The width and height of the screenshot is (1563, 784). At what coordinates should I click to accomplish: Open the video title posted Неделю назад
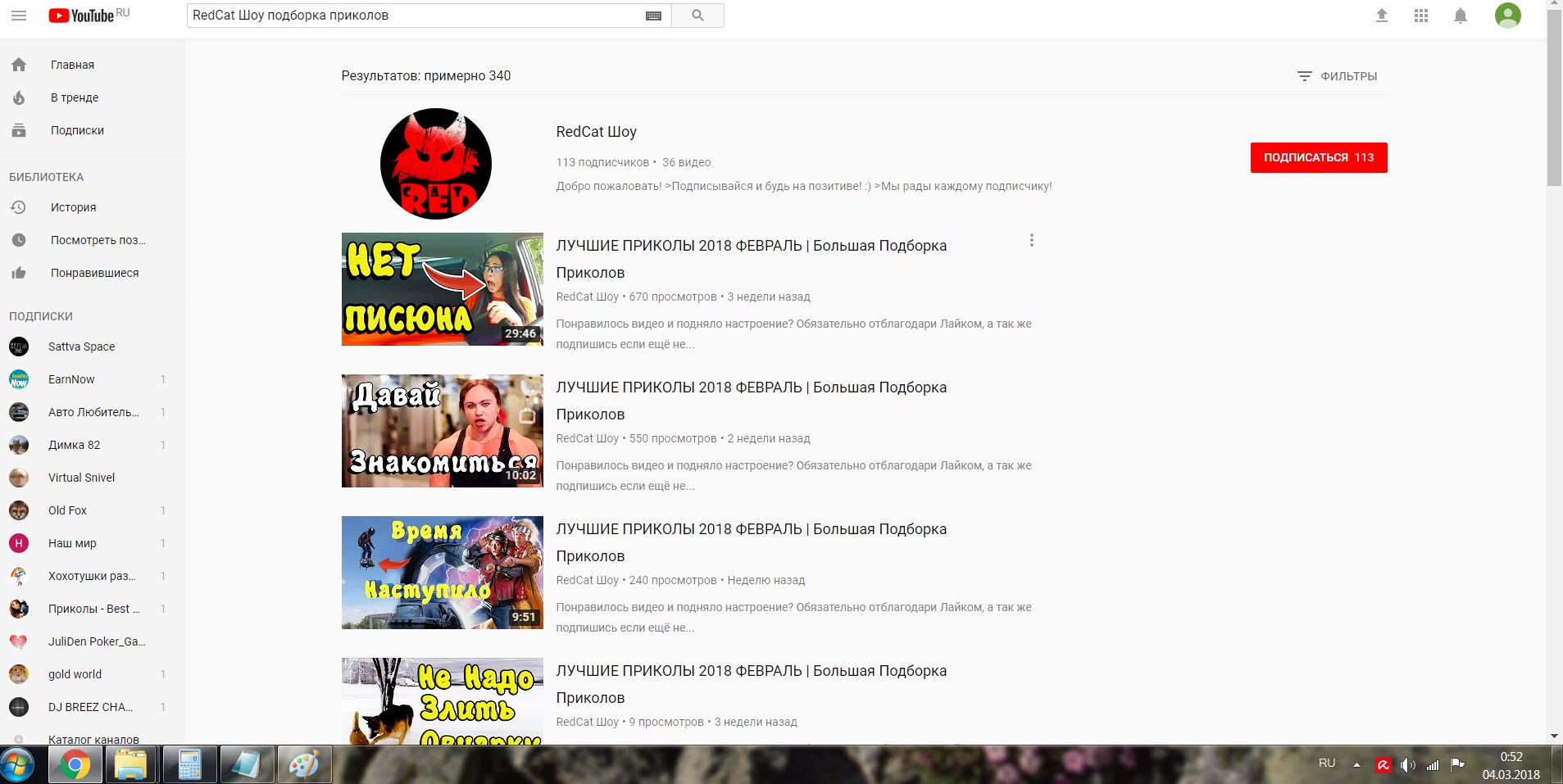751,542
